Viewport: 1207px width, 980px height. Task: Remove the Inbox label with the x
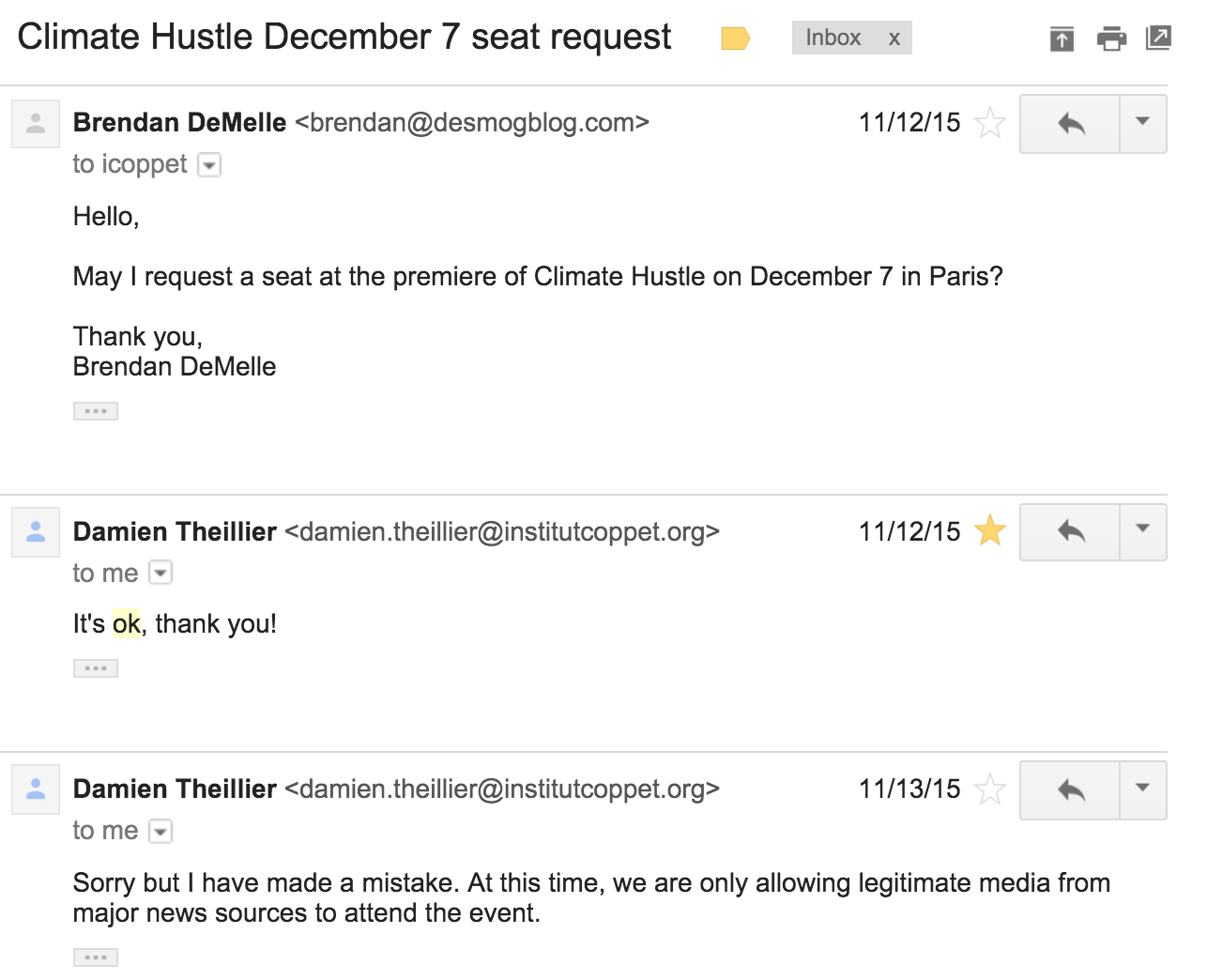pyautogui.click(x=894, y=38)
